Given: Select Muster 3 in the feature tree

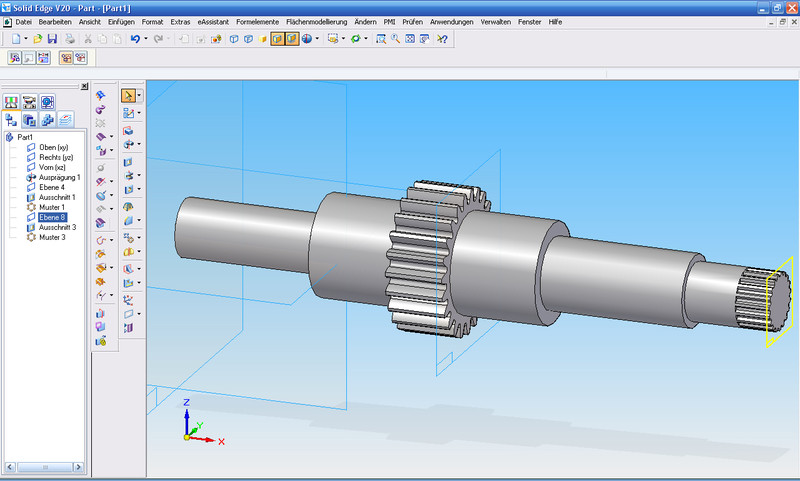Looking at the screenshot, I should pos(52,237).
